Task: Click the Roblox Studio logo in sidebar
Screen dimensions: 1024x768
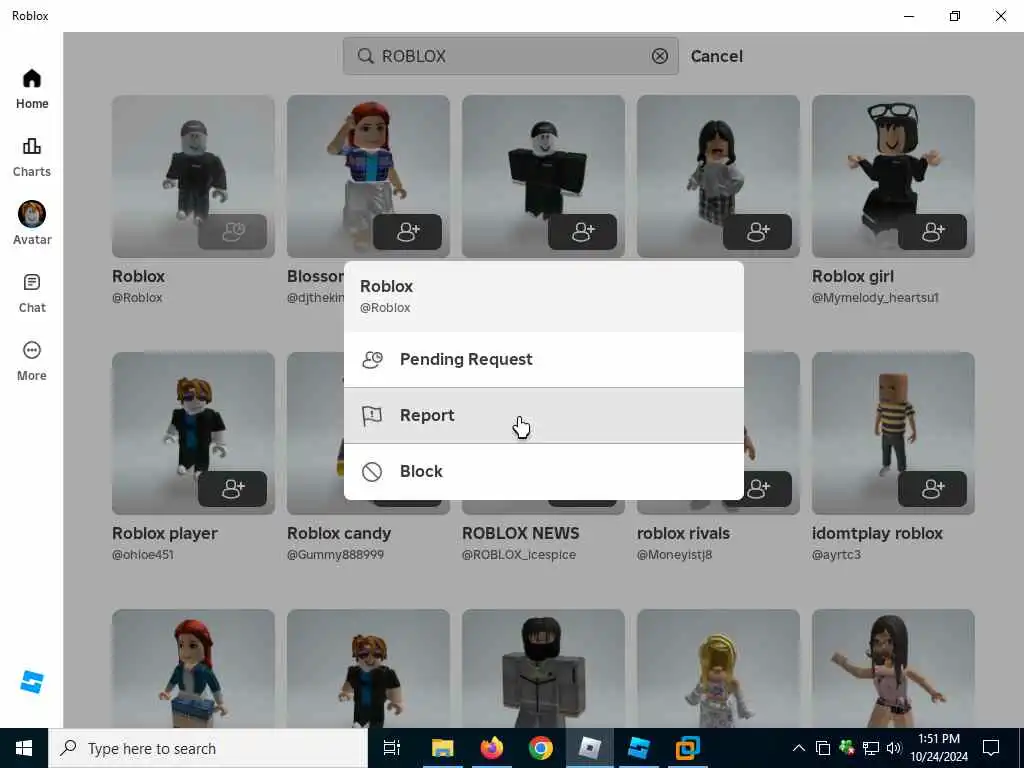Action: click(x=31, y=682)
